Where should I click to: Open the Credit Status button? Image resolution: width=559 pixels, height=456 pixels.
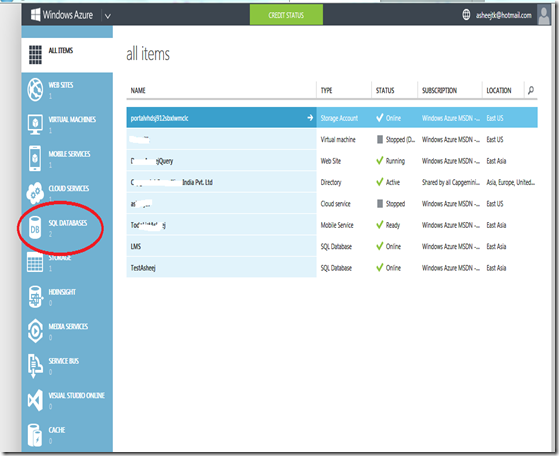tap(286, 15)
